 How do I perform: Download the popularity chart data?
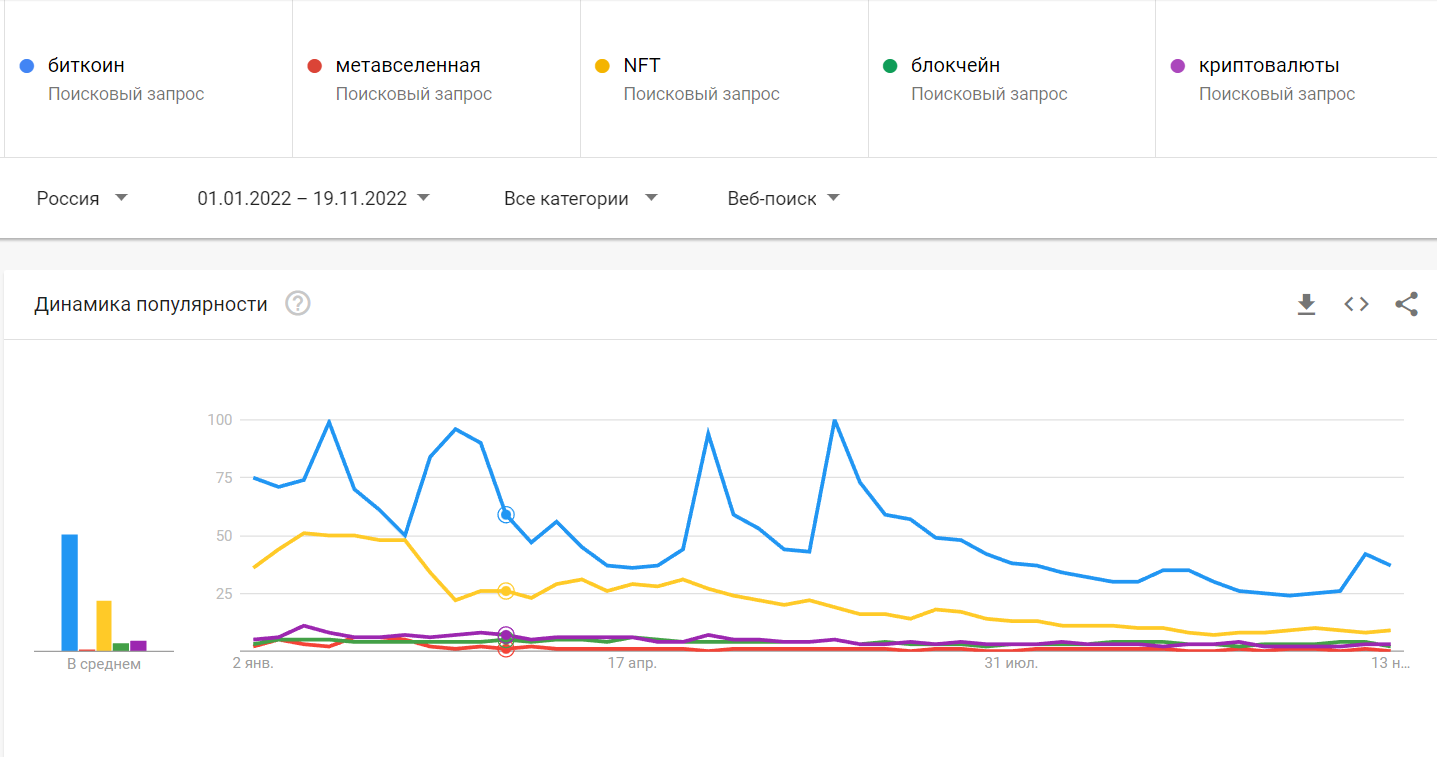[x=1306, y=304]
